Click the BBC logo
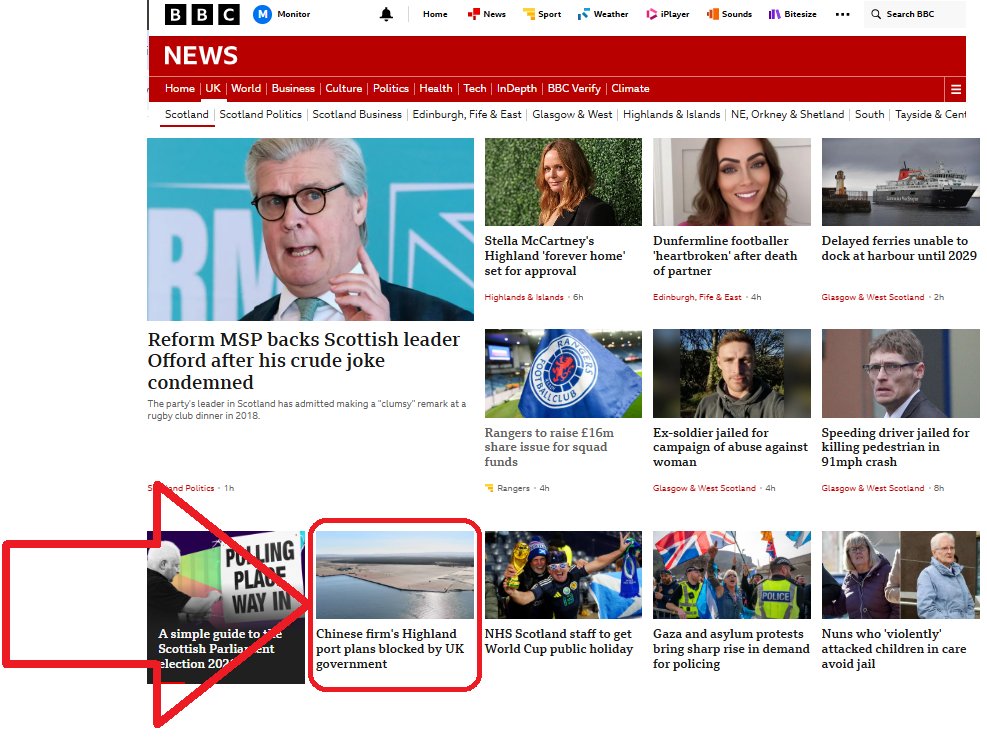This screenshot has height=739, width=987. tap(201, 14)
